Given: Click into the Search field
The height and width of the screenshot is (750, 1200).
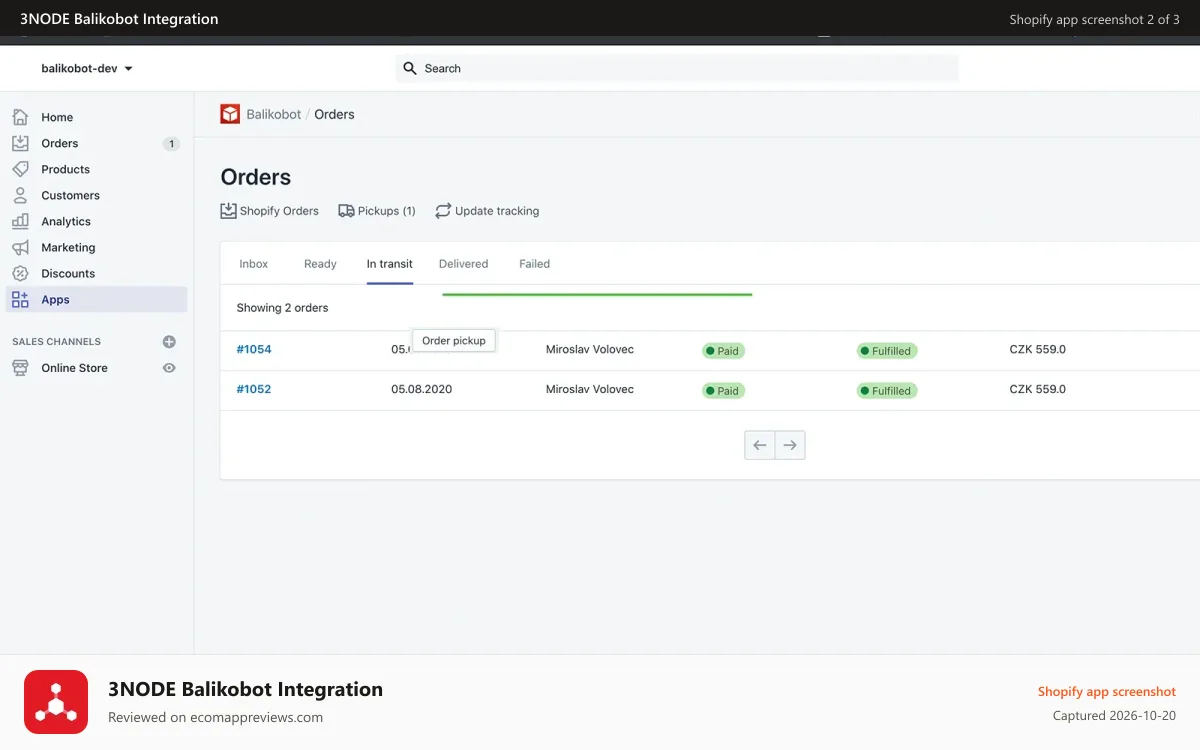Looking at the screenshot, I should coord(677,68).
